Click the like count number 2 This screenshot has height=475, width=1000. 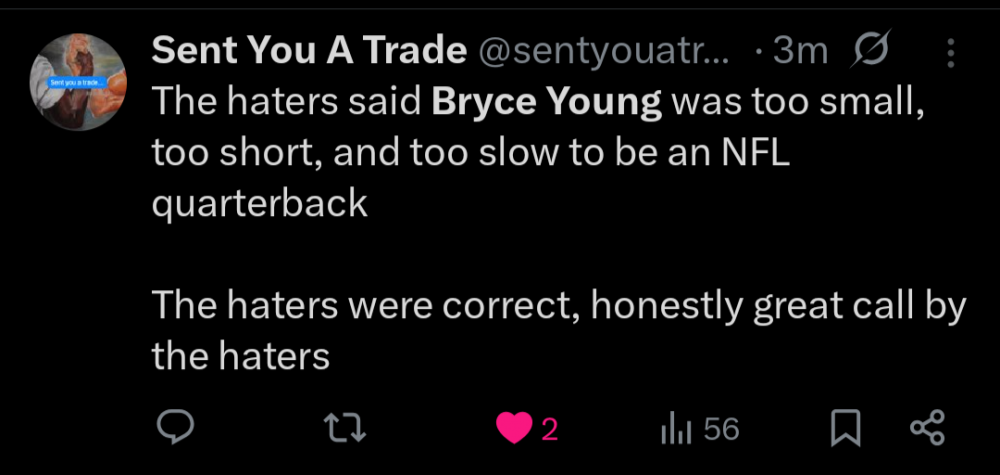(x=548, y=430)
